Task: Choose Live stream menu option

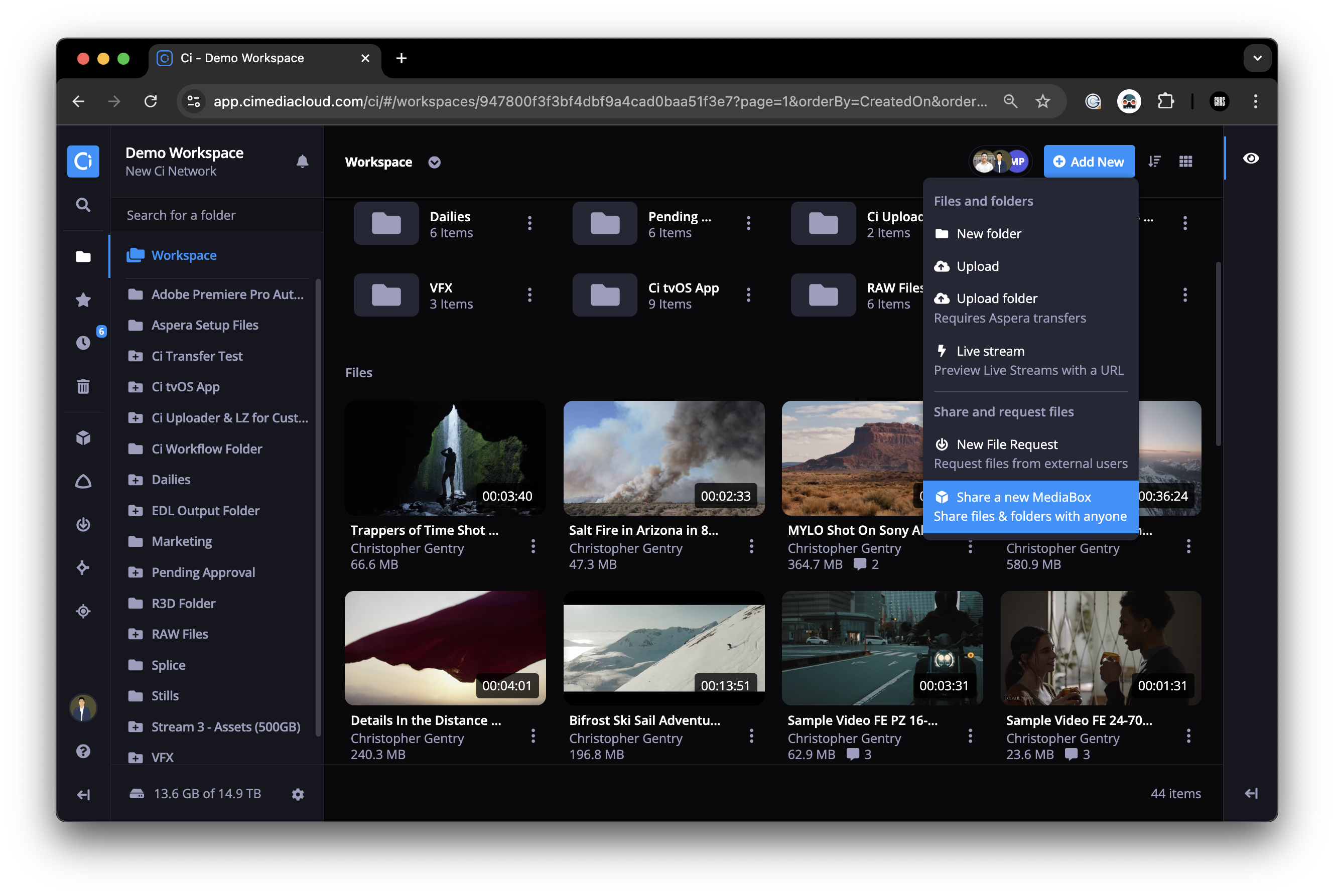Action: click(1030, 361)
